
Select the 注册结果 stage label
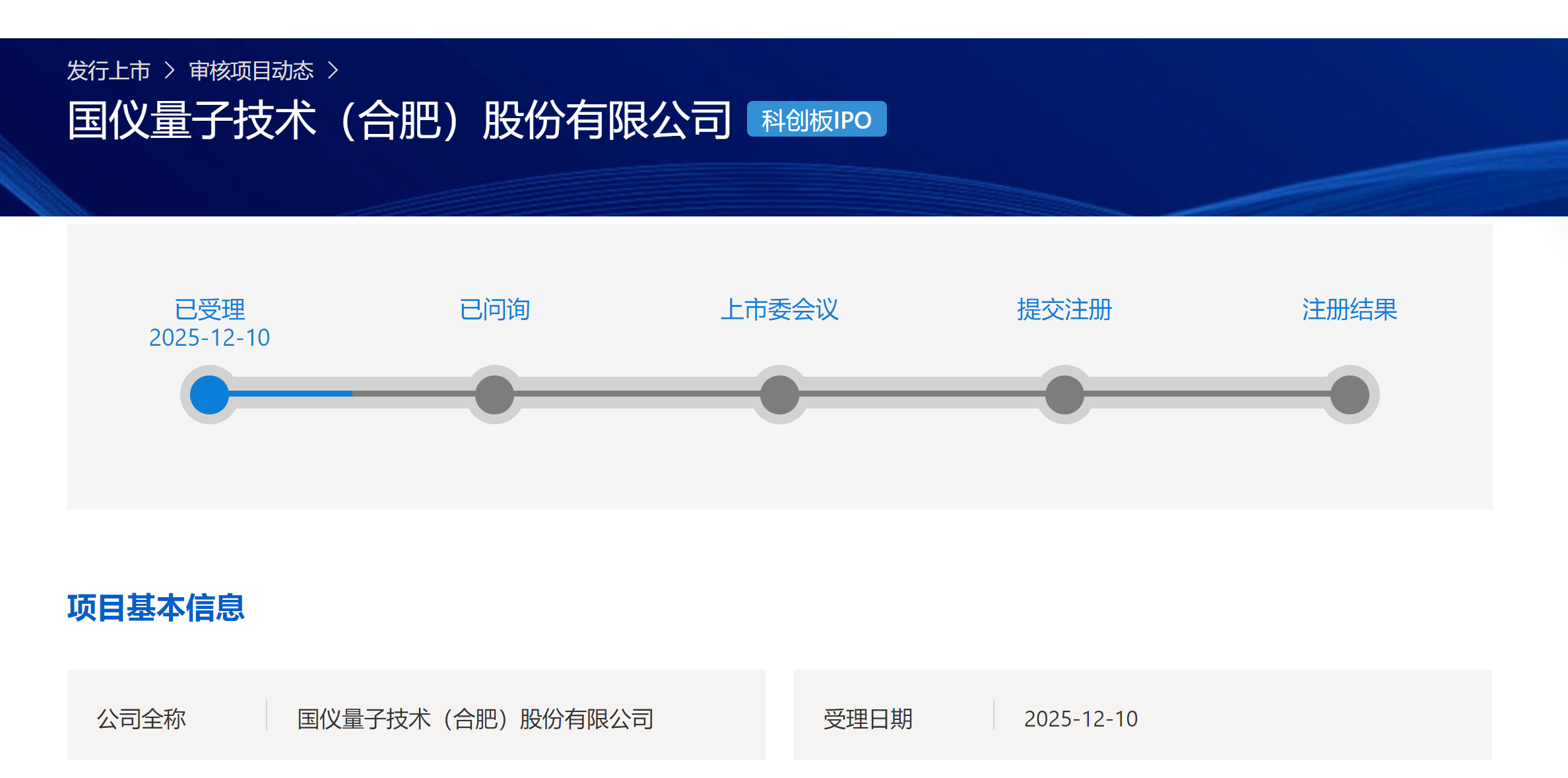click(x=1350, y=309)
